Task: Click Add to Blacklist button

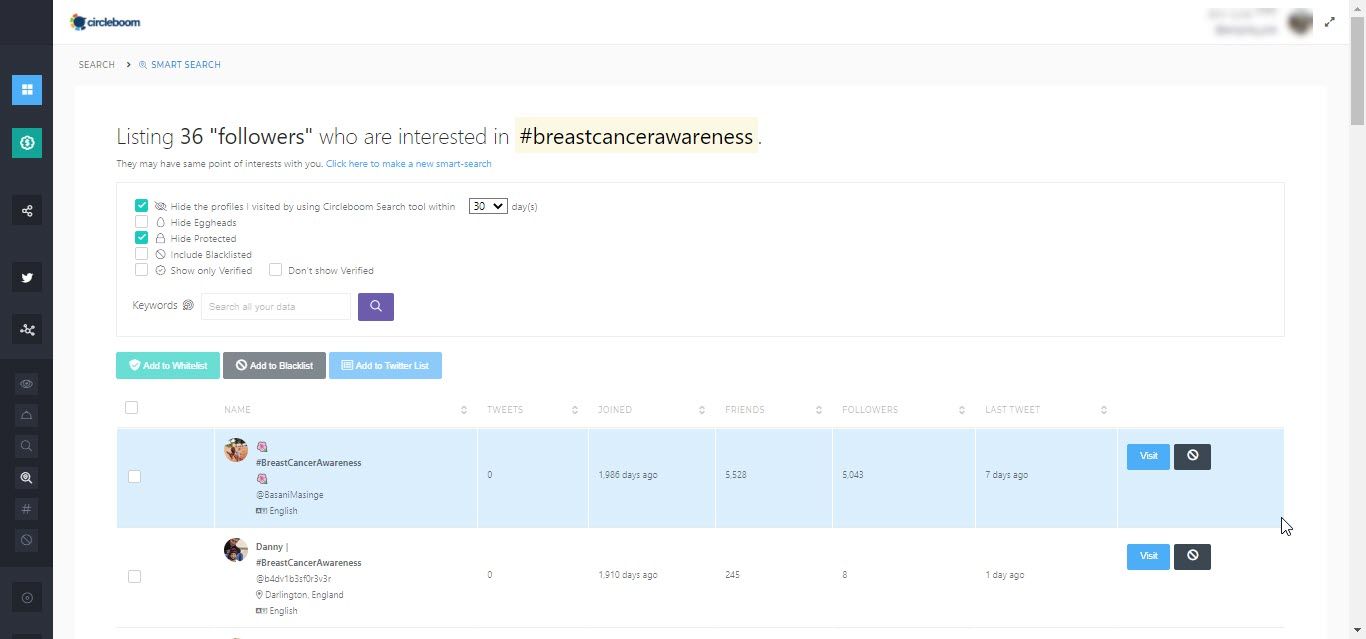Action: 274,366
